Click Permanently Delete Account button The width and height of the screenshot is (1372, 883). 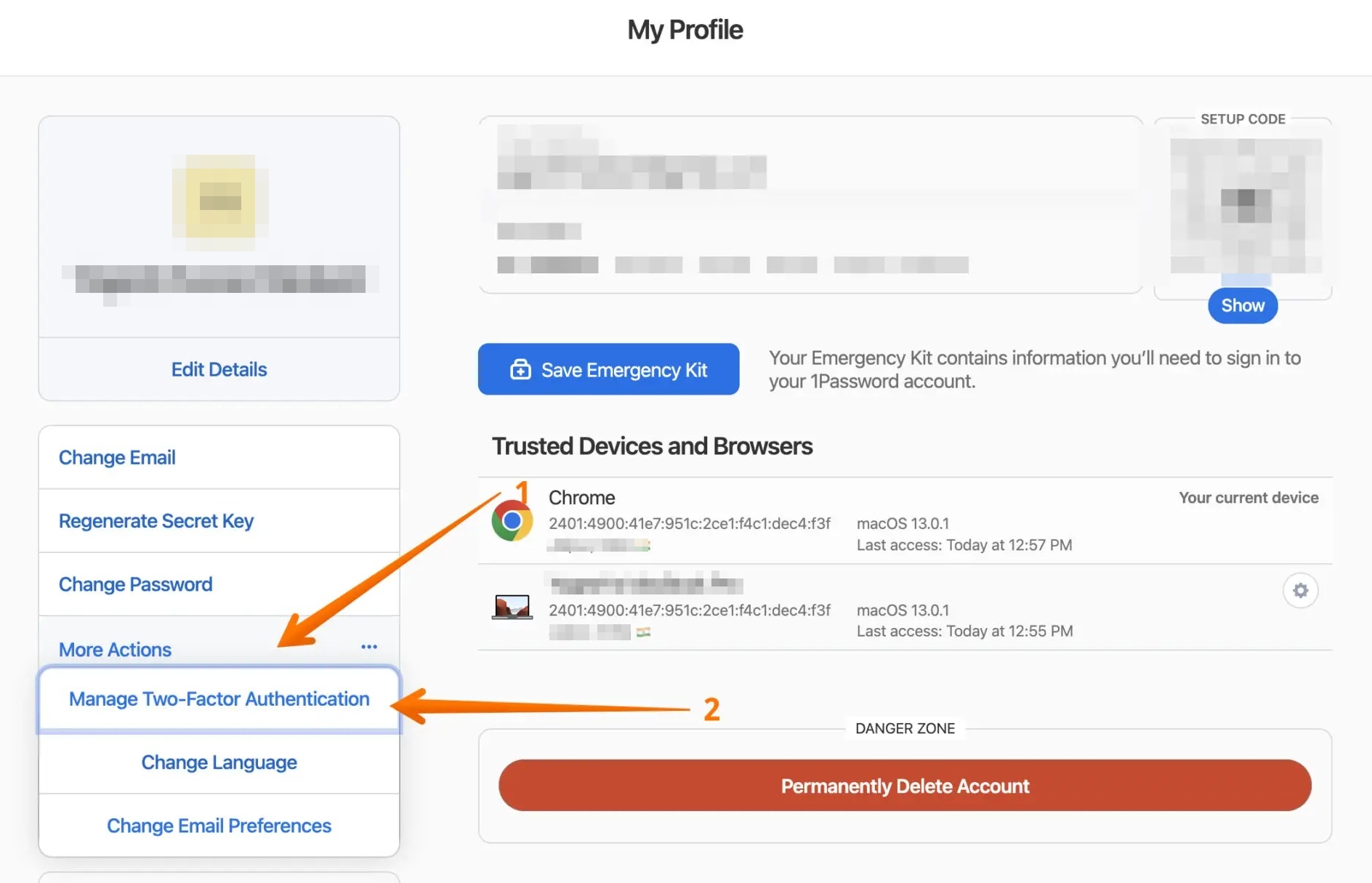[x=905, y=786]
